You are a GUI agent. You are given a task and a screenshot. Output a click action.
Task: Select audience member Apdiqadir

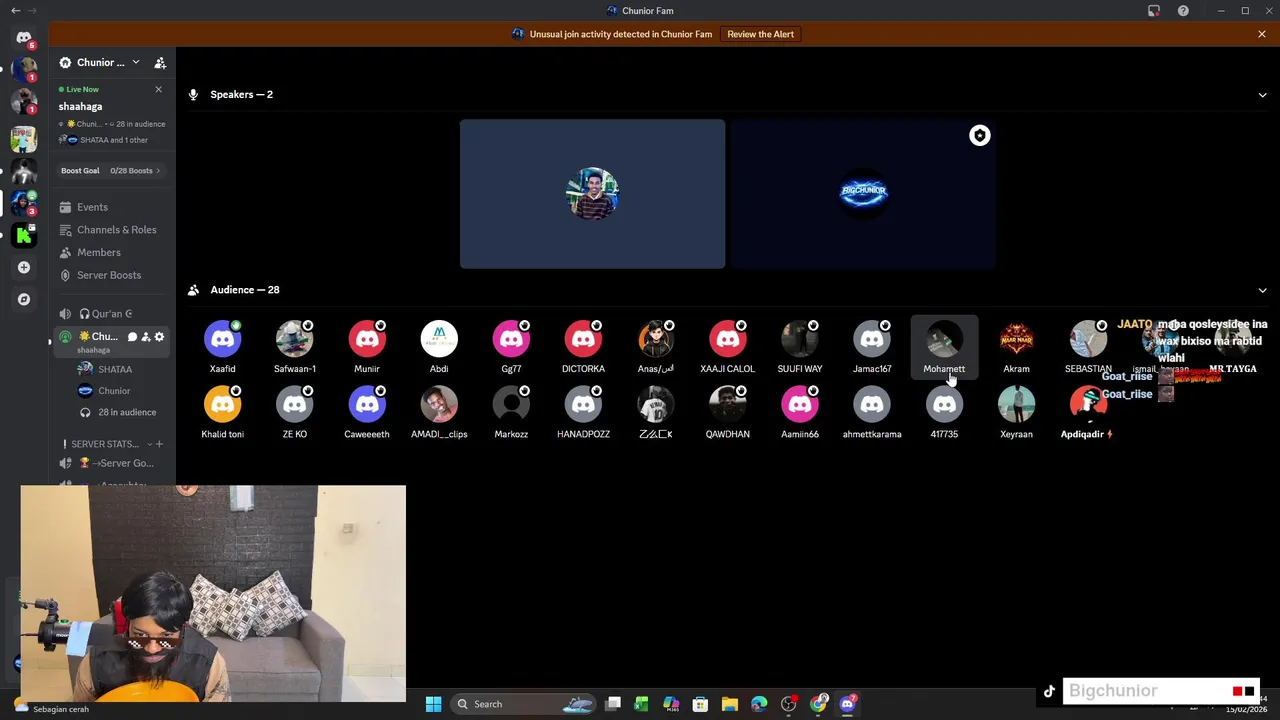1087,412
